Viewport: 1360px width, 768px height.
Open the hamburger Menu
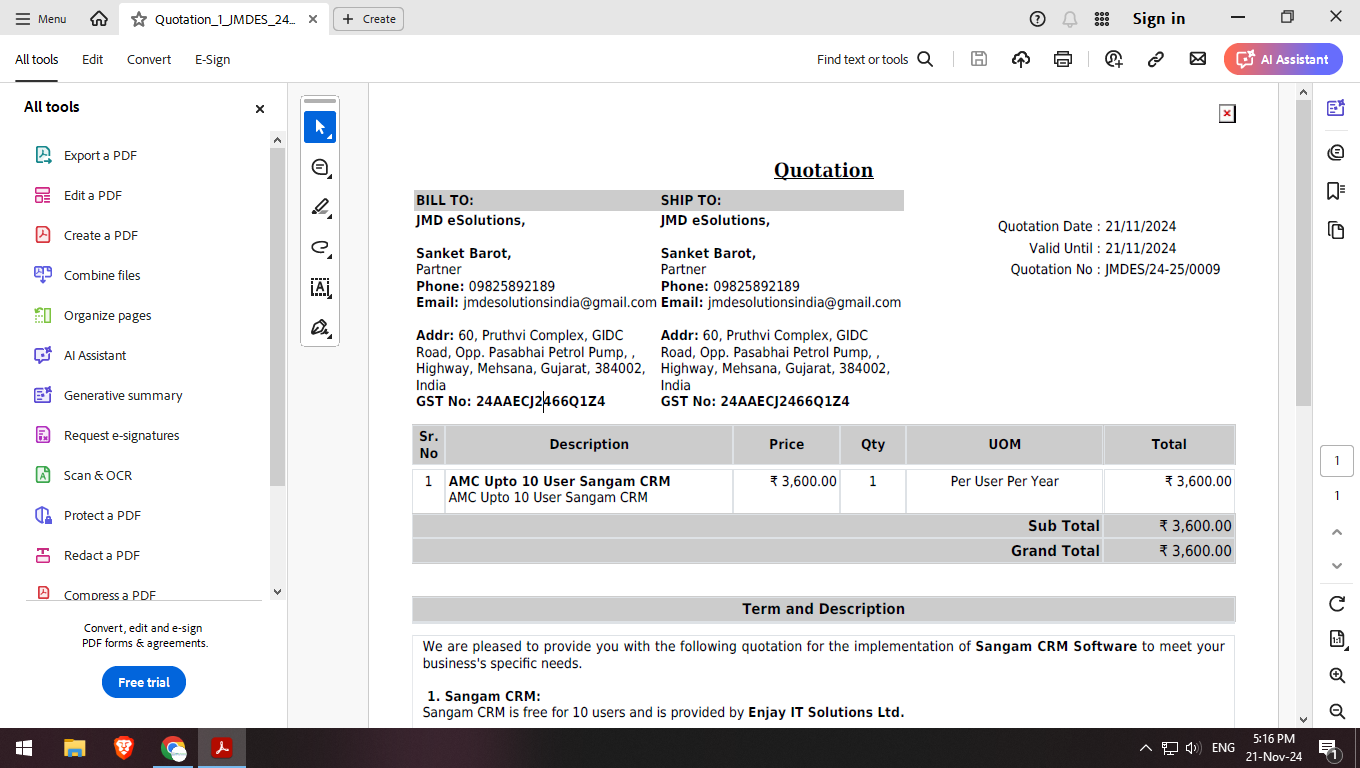click(41, 19)
